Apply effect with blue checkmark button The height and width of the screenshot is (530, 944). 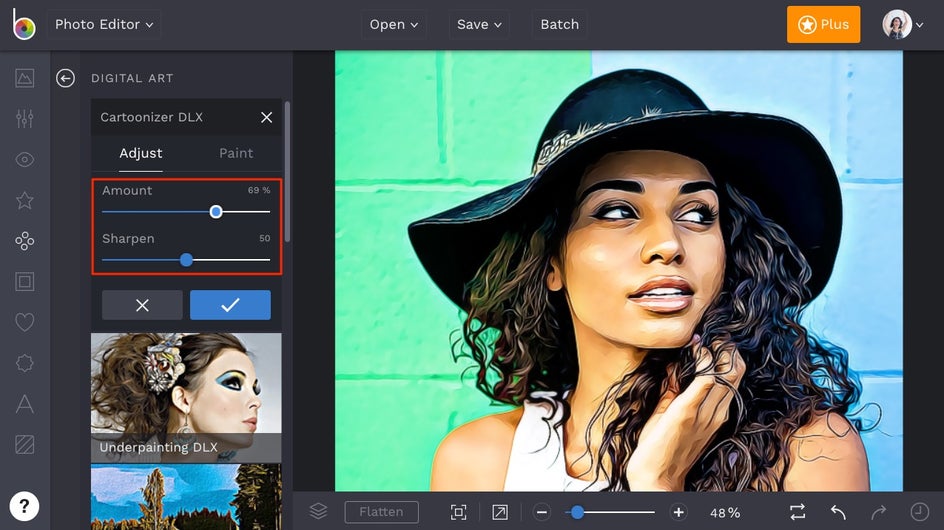[x=230, y=305]
